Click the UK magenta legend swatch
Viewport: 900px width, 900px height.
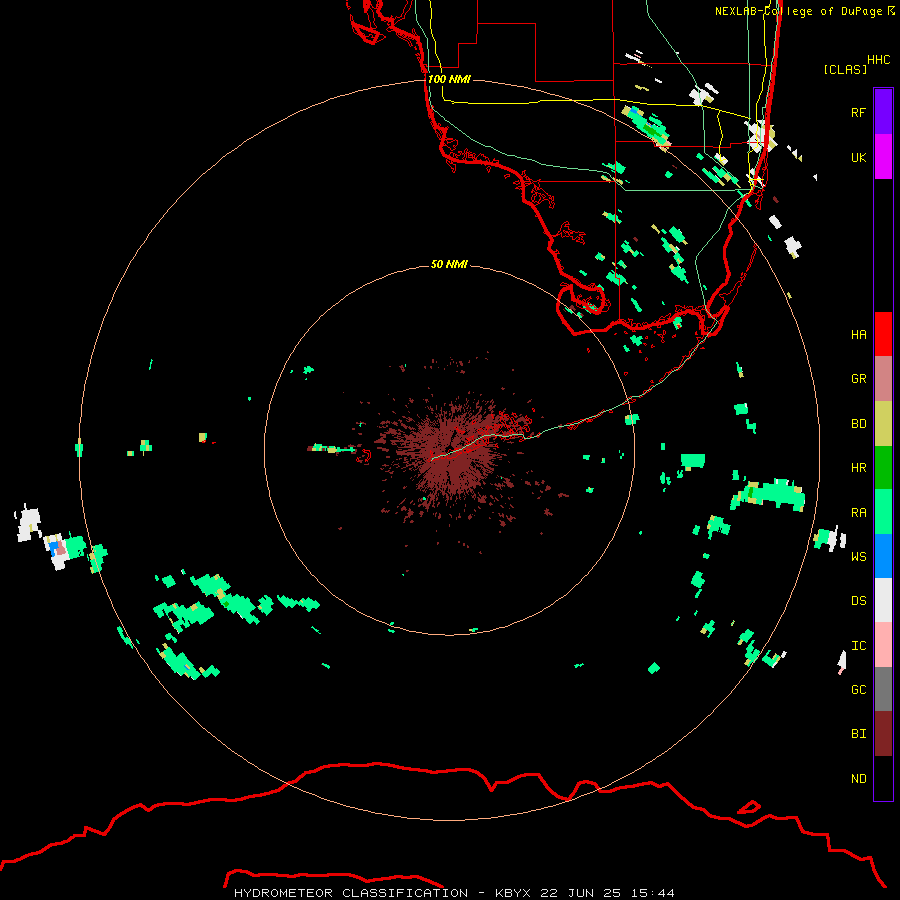(883, 157)
